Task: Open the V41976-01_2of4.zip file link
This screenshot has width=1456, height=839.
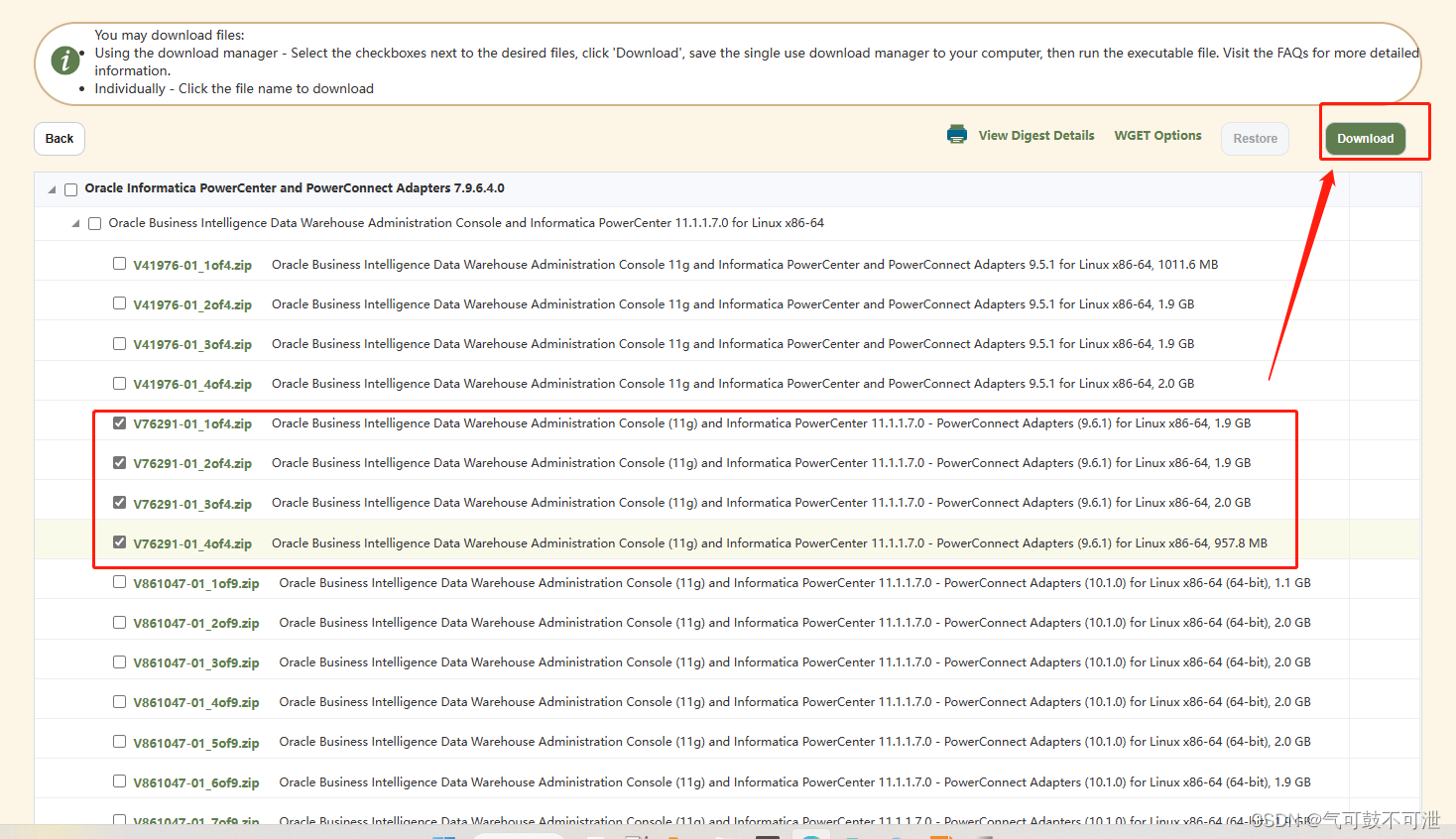Action: click(192, 305)
